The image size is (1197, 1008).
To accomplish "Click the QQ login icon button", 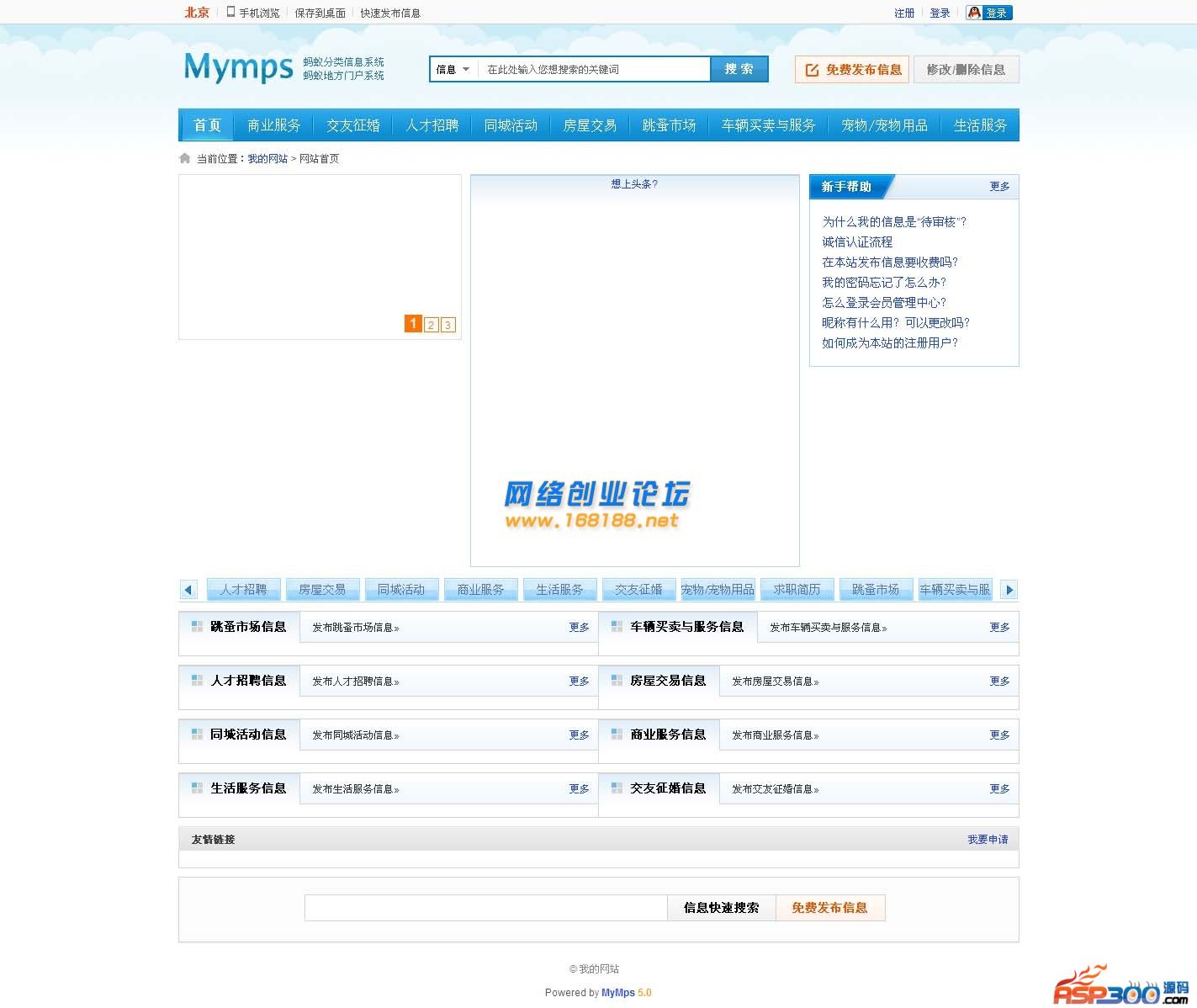I will point(989,13).
